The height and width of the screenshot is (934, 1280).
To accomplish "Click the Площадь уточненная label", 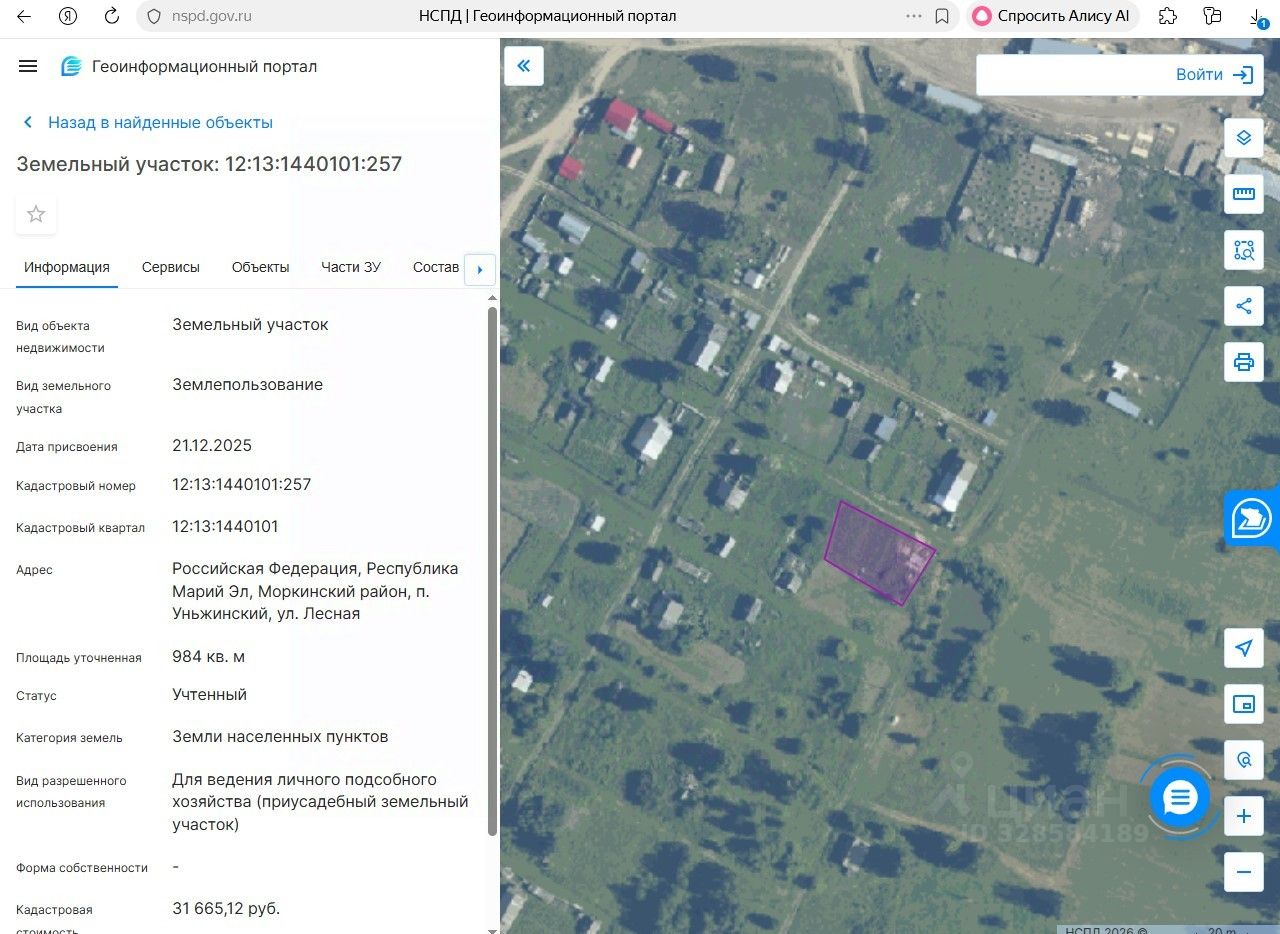I will [x=79, y=657].
